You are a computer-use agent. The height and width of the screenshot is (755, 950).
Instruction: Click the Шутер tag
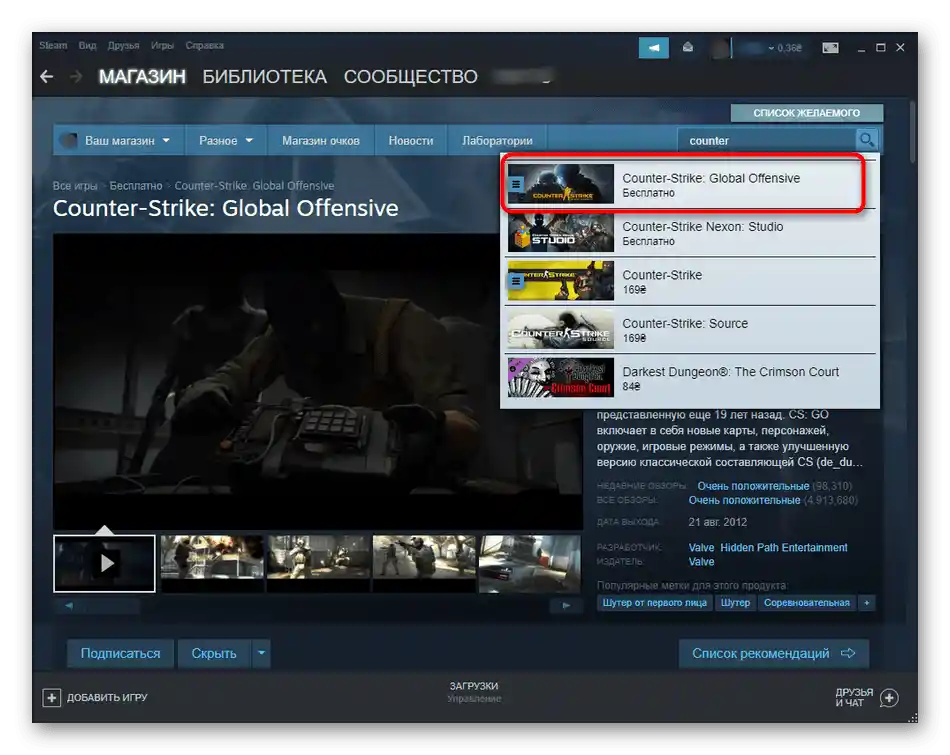tap(735, 603)
